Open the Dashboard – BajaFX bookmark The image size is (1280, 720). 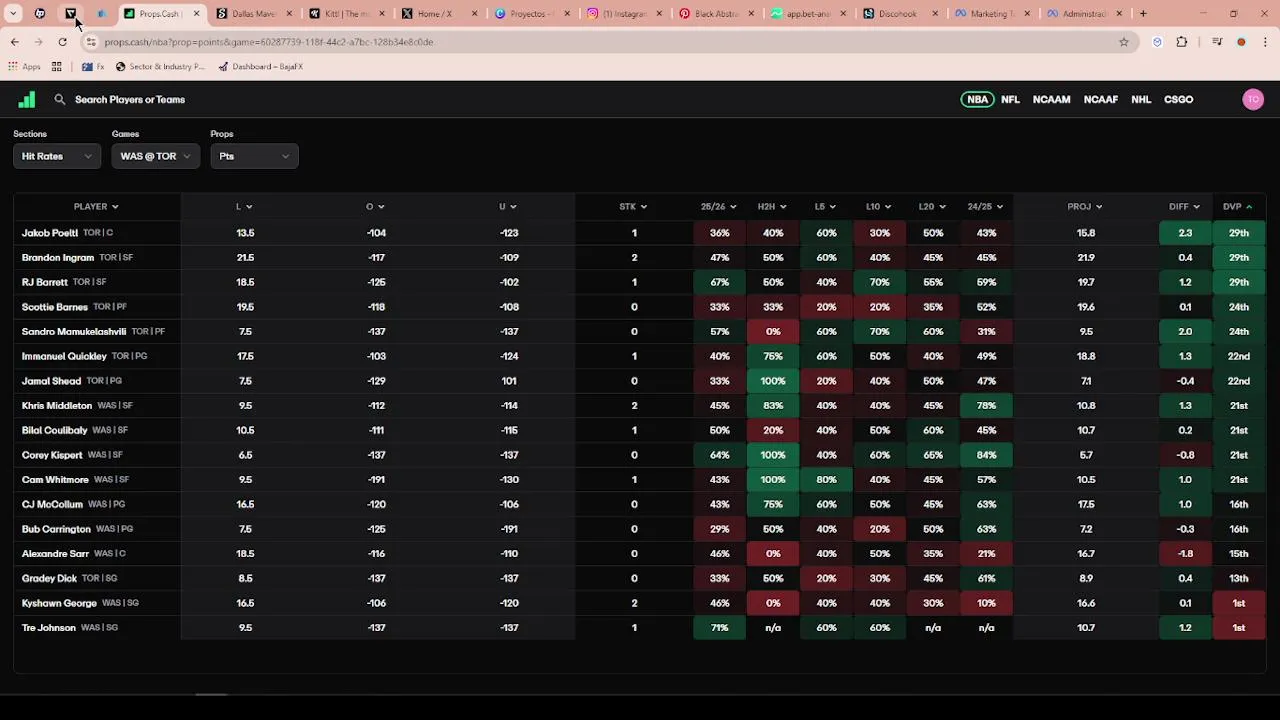261,67
